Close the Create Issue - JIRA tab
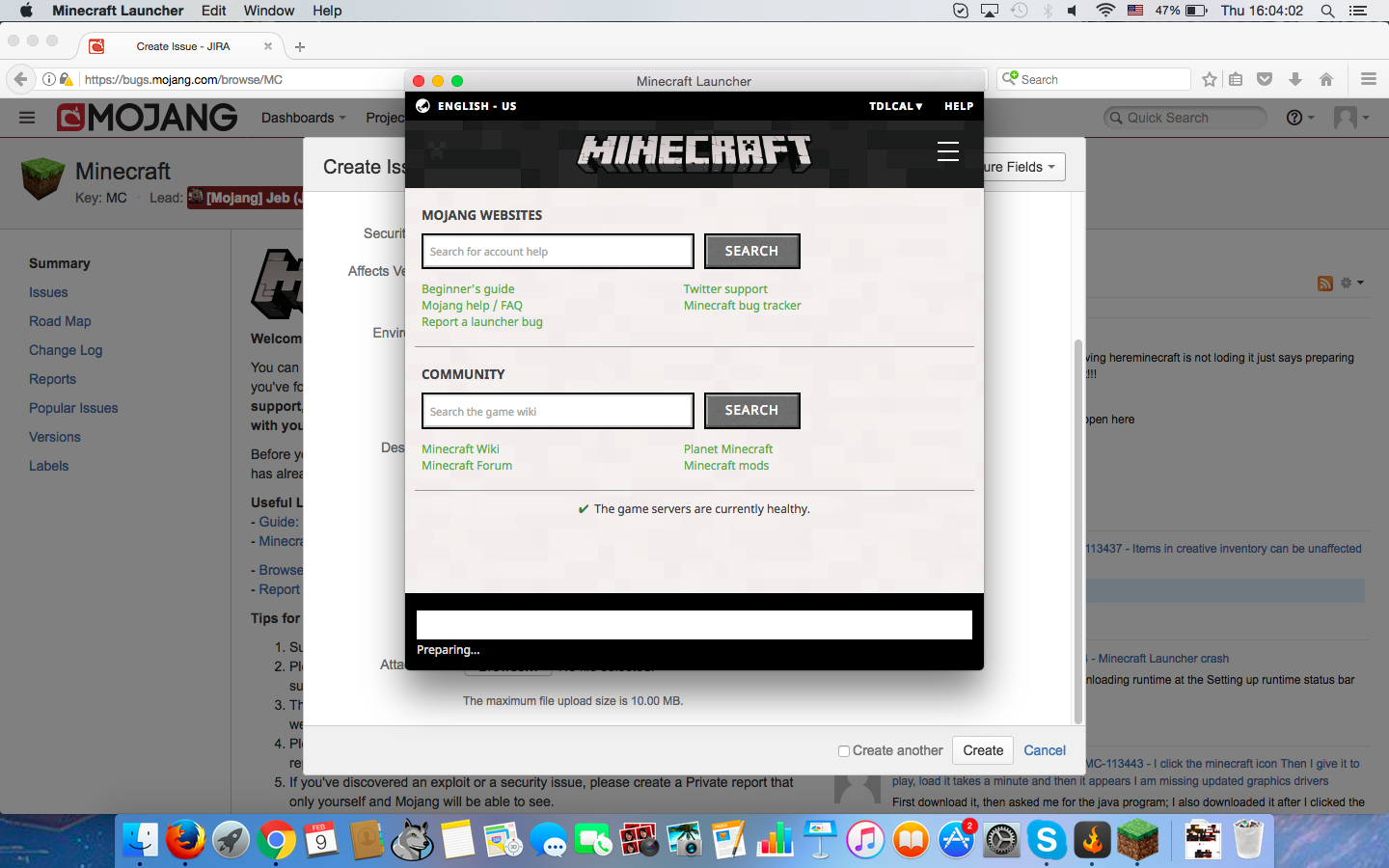 pyautogui.click(x=268, y=46)
